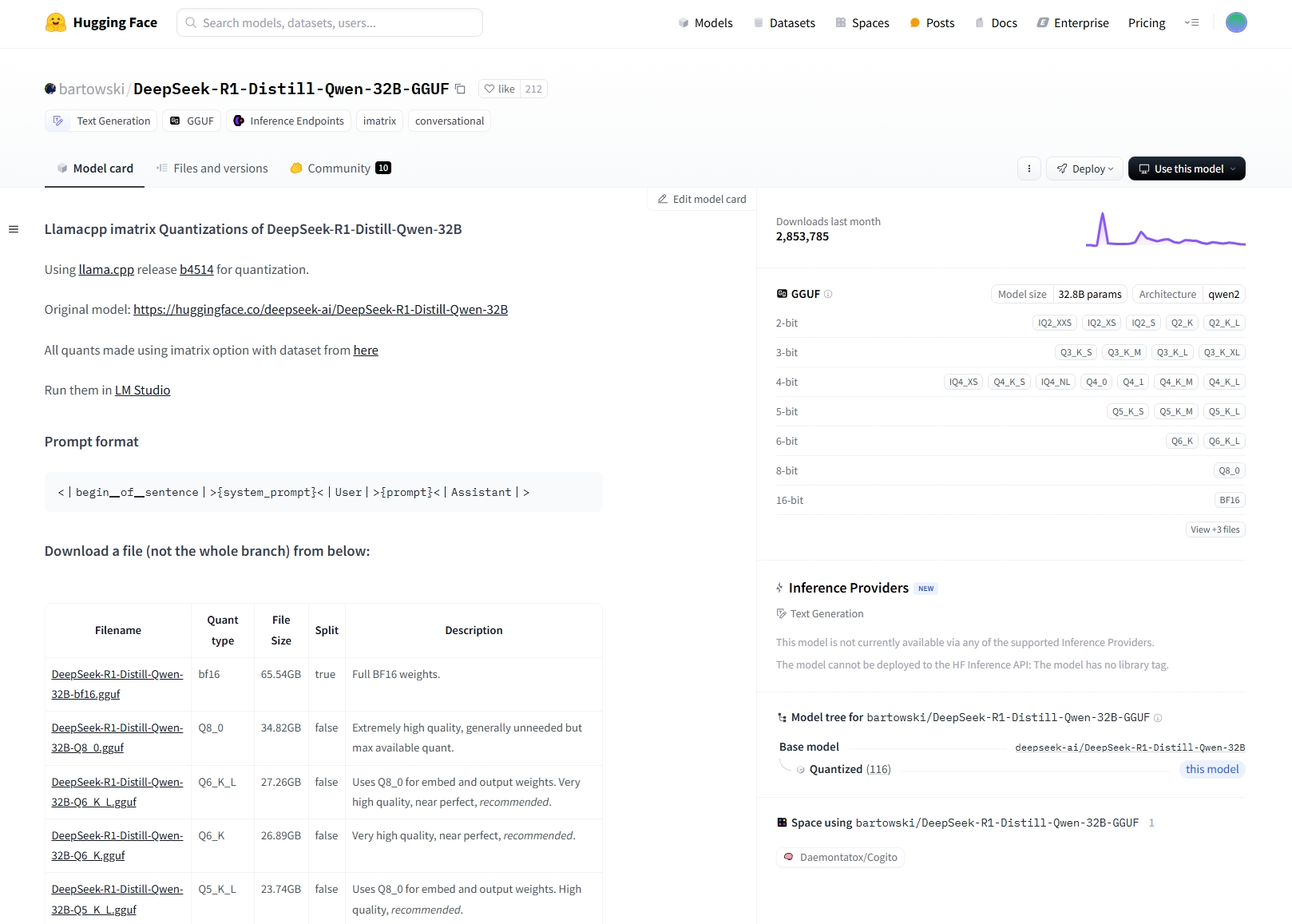Open the Use this model dropdown
The image size is (1292, 924).
1187,169
